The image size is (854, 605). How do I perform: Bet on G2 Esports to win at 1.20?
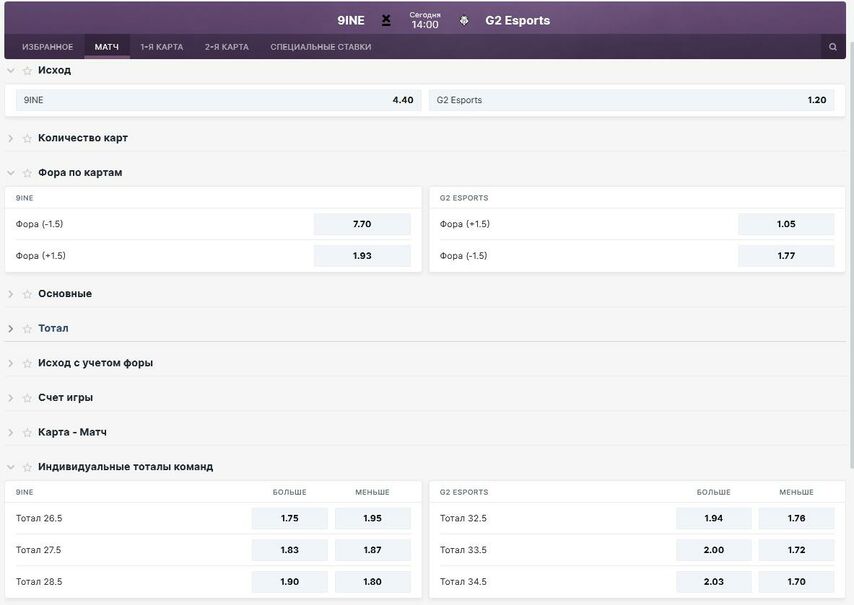pos(632,100)
